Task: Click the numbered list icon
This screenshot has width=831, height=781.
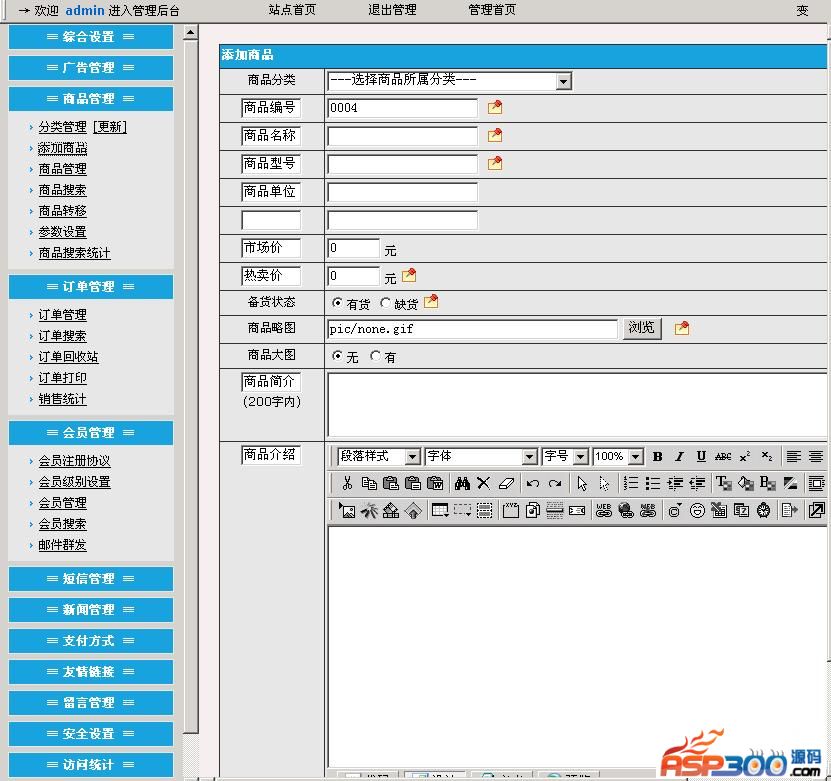Action: coord(630,483)
